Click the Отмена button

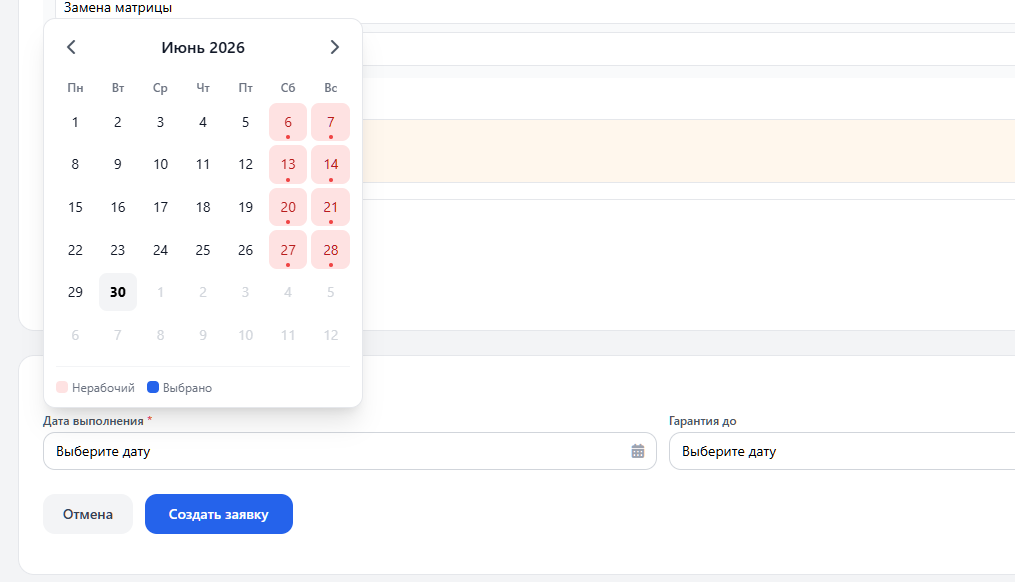(x=88, y=514)
